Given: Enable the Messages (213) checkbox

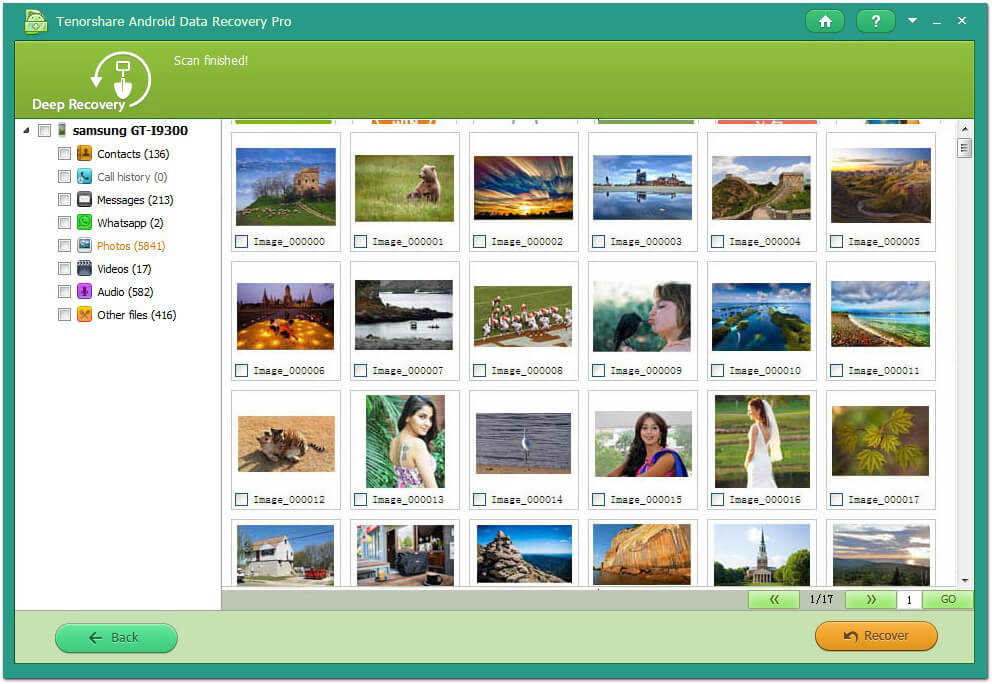Looking at the screenshot, I should click(64, 200).
